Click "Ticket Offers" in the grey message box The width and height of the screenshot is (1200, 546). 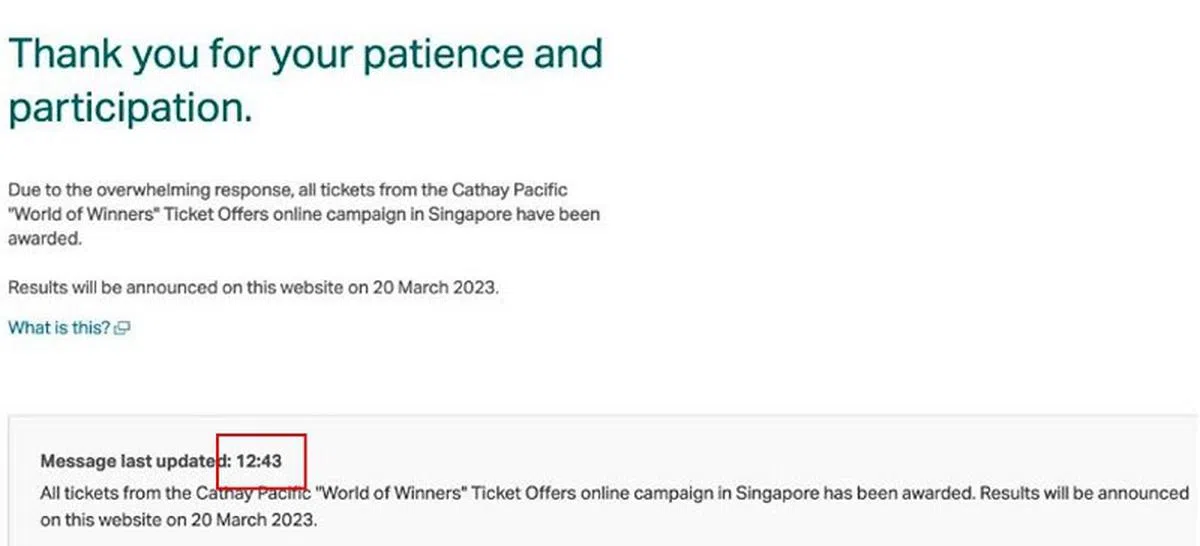[x=518, y=493]
